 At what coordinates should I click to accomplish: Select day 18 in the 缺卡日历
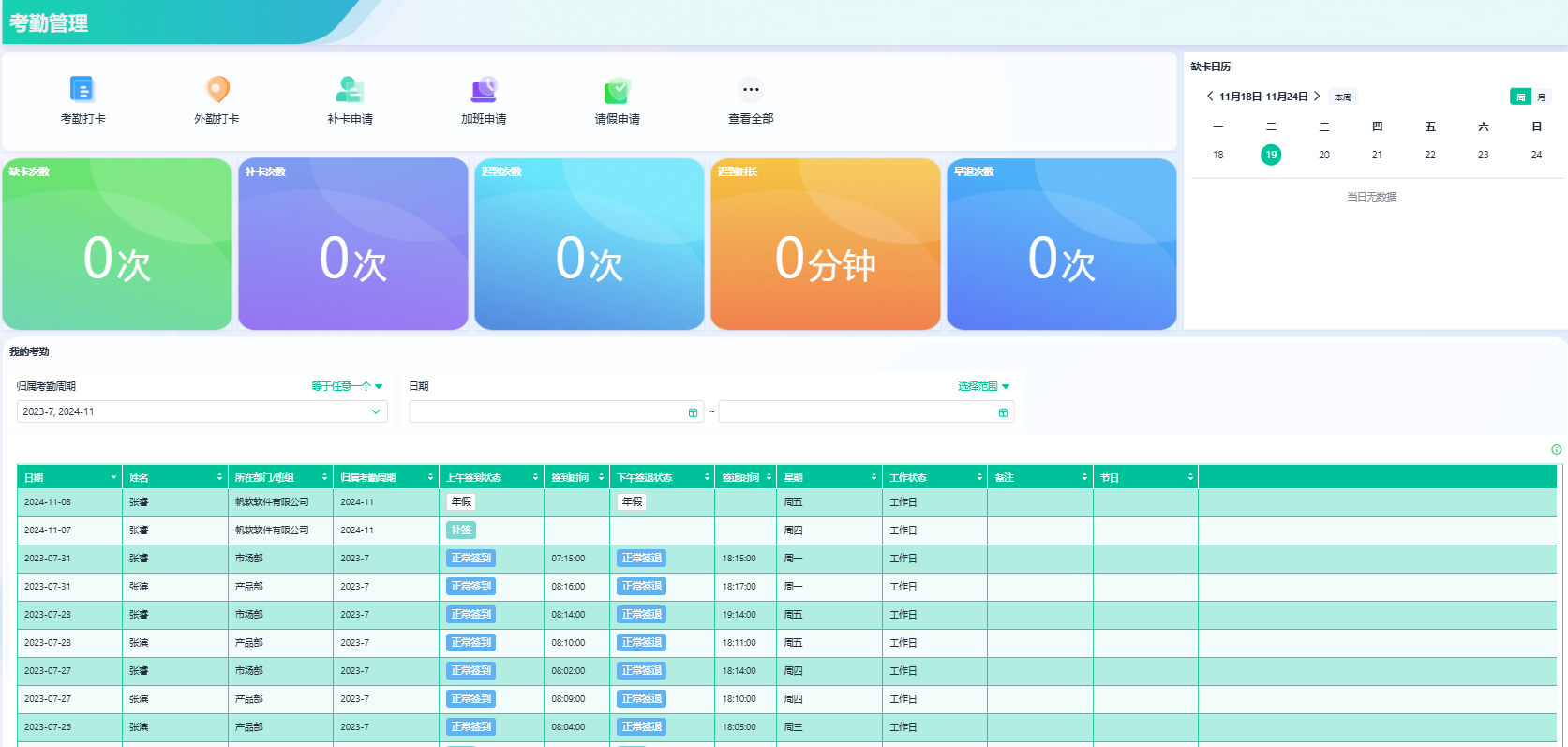(1218, 155)
